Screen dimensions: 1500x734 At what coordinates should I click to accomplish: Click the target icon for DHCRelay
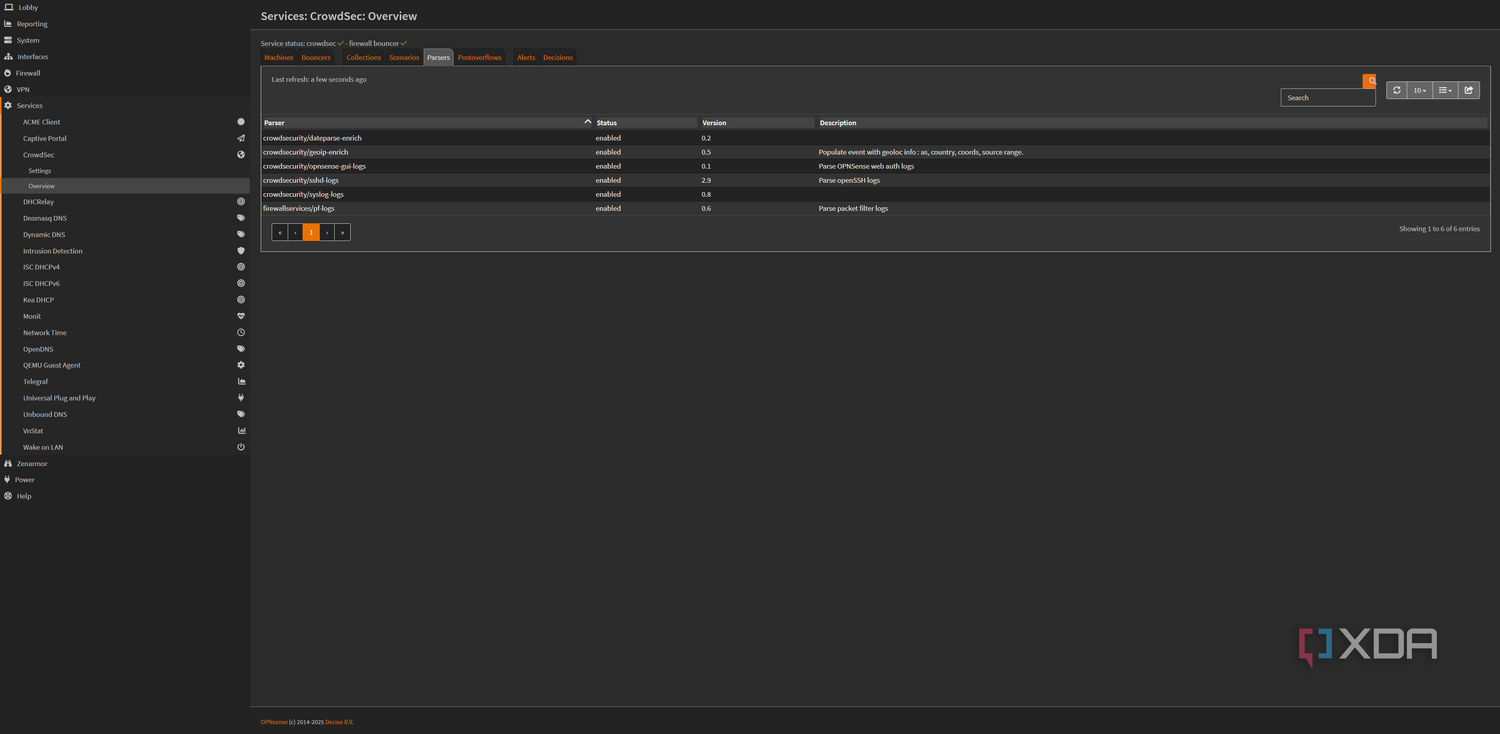(241, 202)
